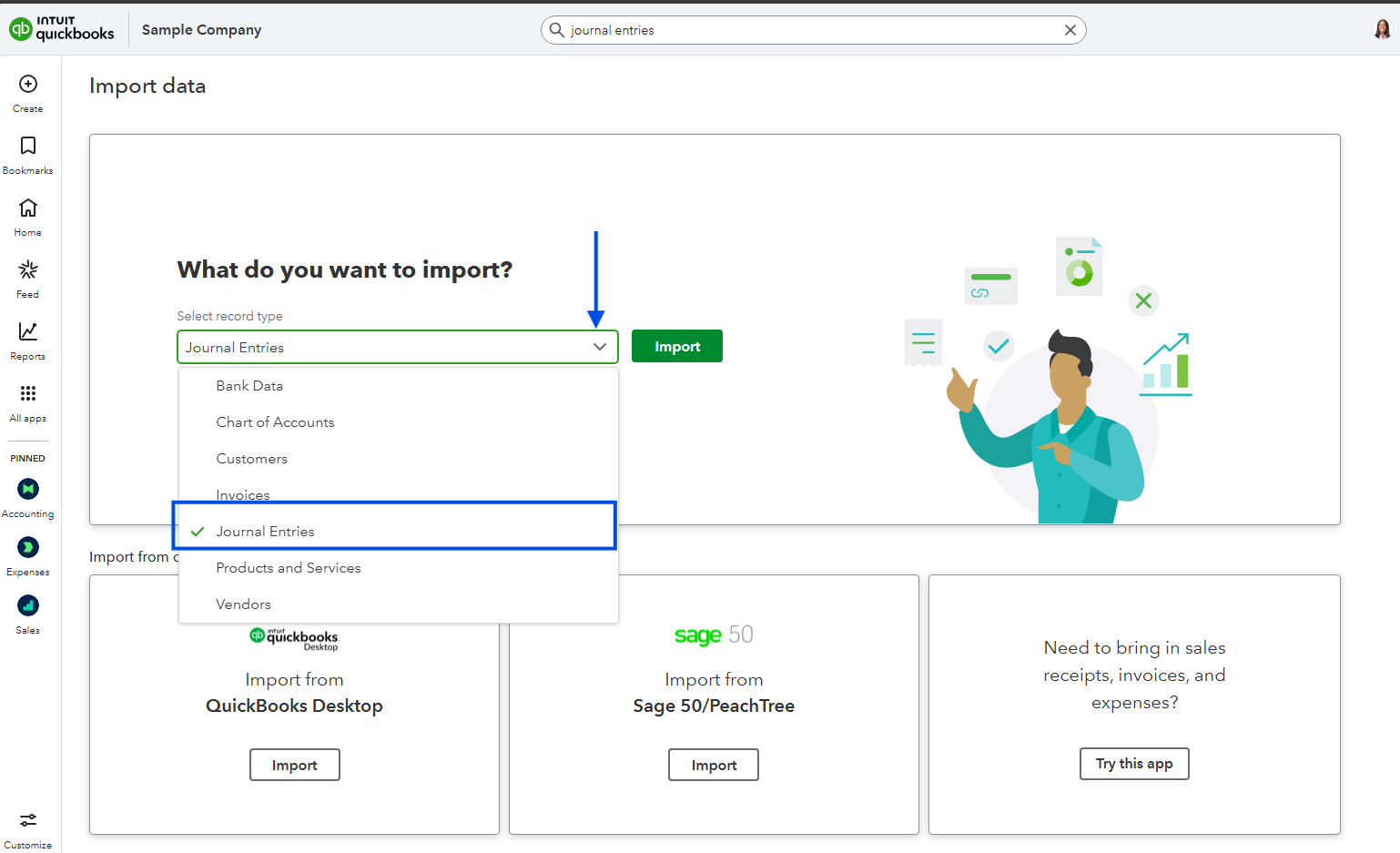Select Chart of Accounts option
Viewport: 1400px width, 853px height.
pos(399,422)
